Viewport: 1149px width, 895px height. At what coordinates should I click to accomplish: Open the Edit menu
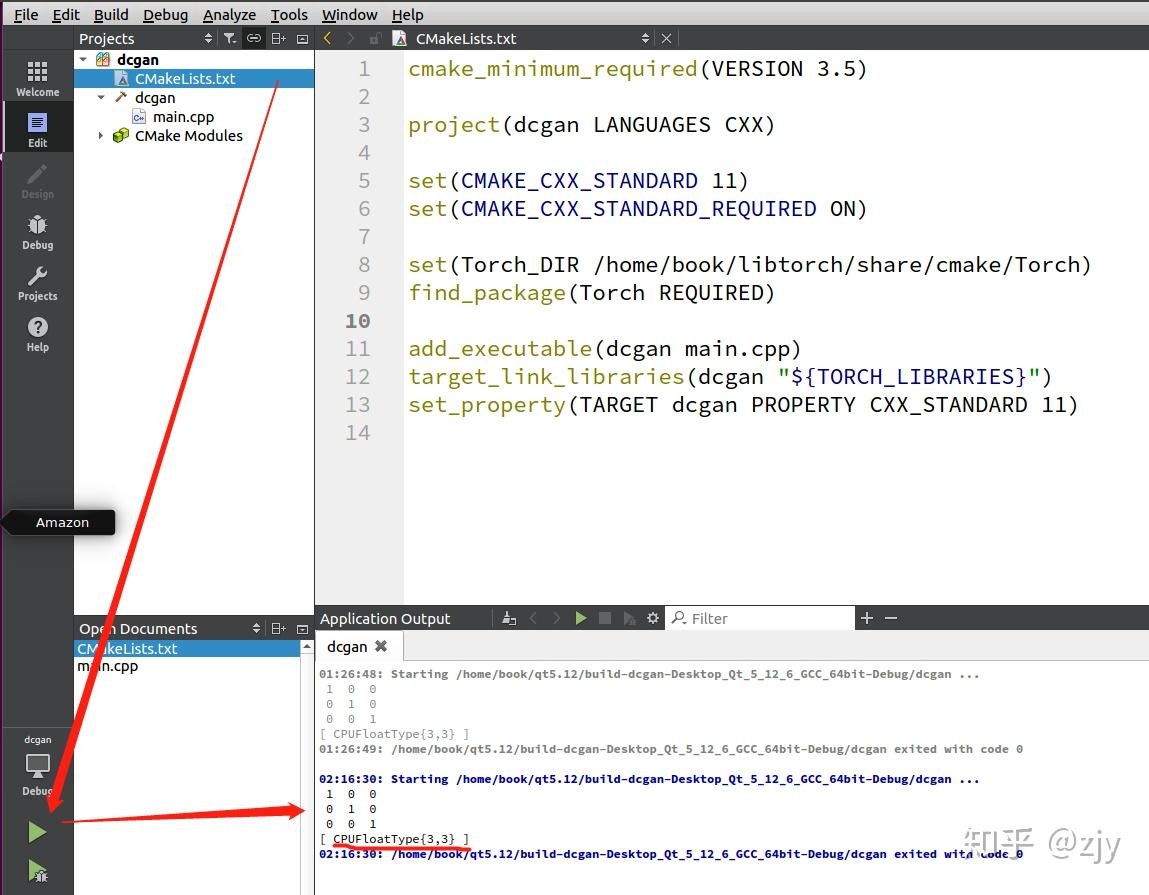(x=66, y=15)
